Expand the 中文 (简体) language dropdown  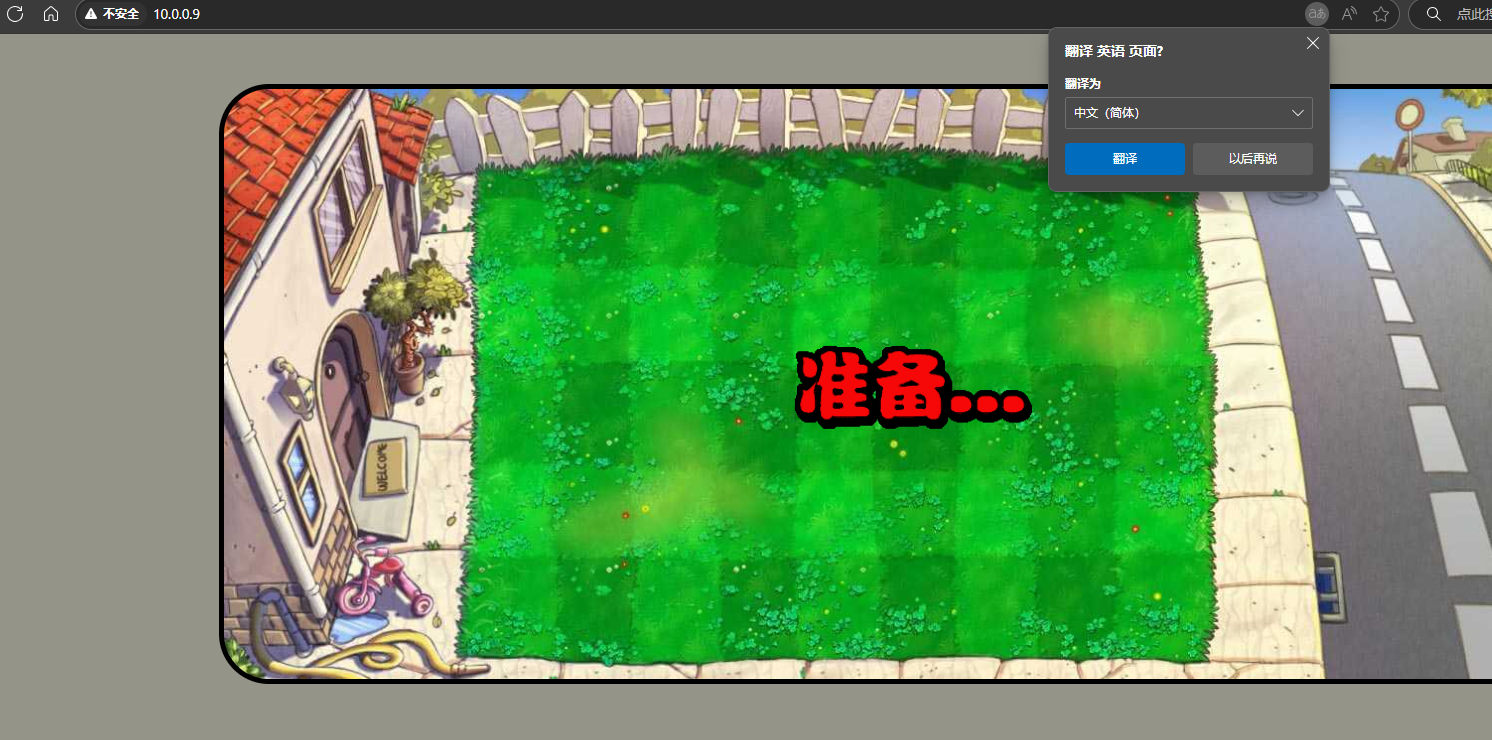pyautogui.click(x=1188, y=113)
